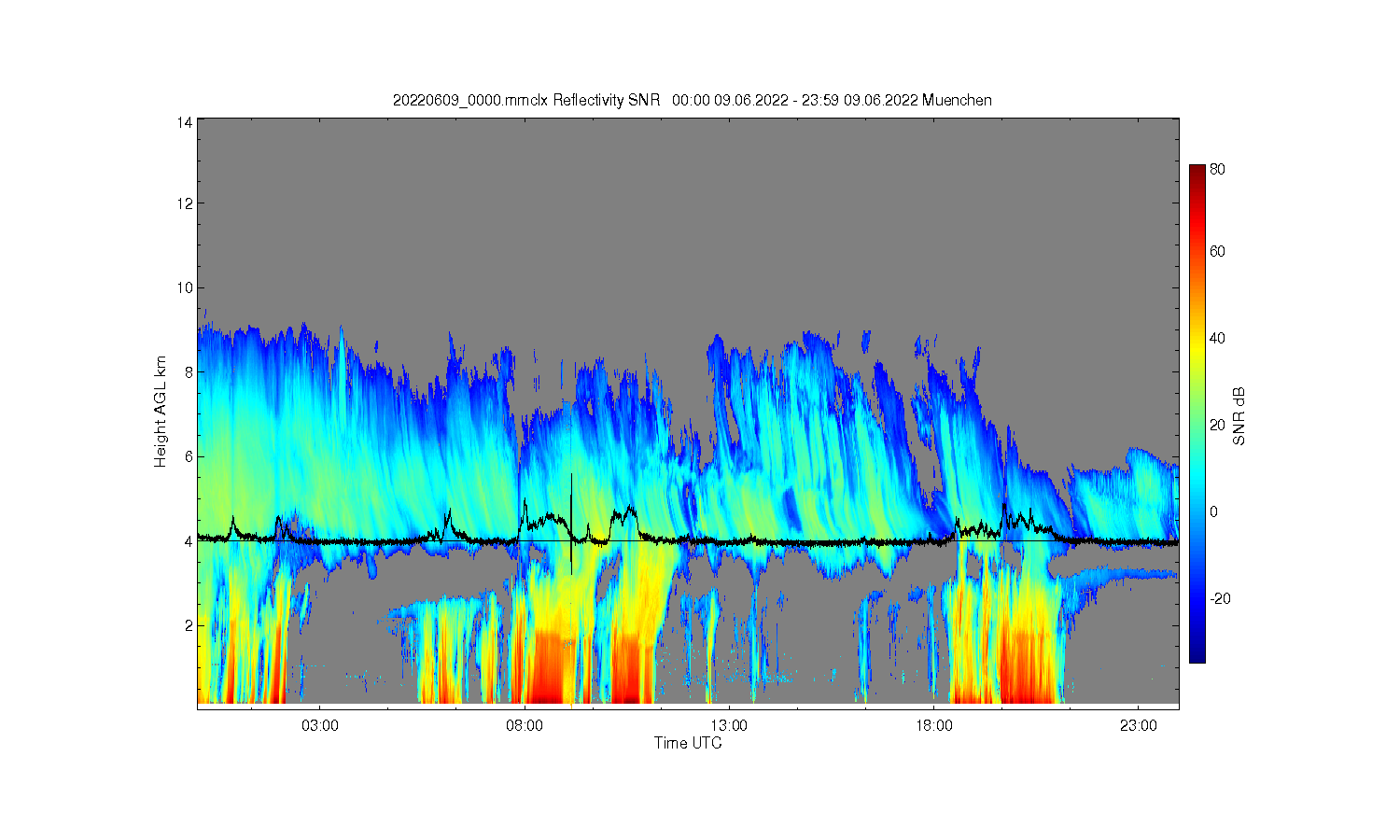1400x840 pixels.
Task: Click the dark red top of the SNR colorbar
Action: [x=1197, y=172]
